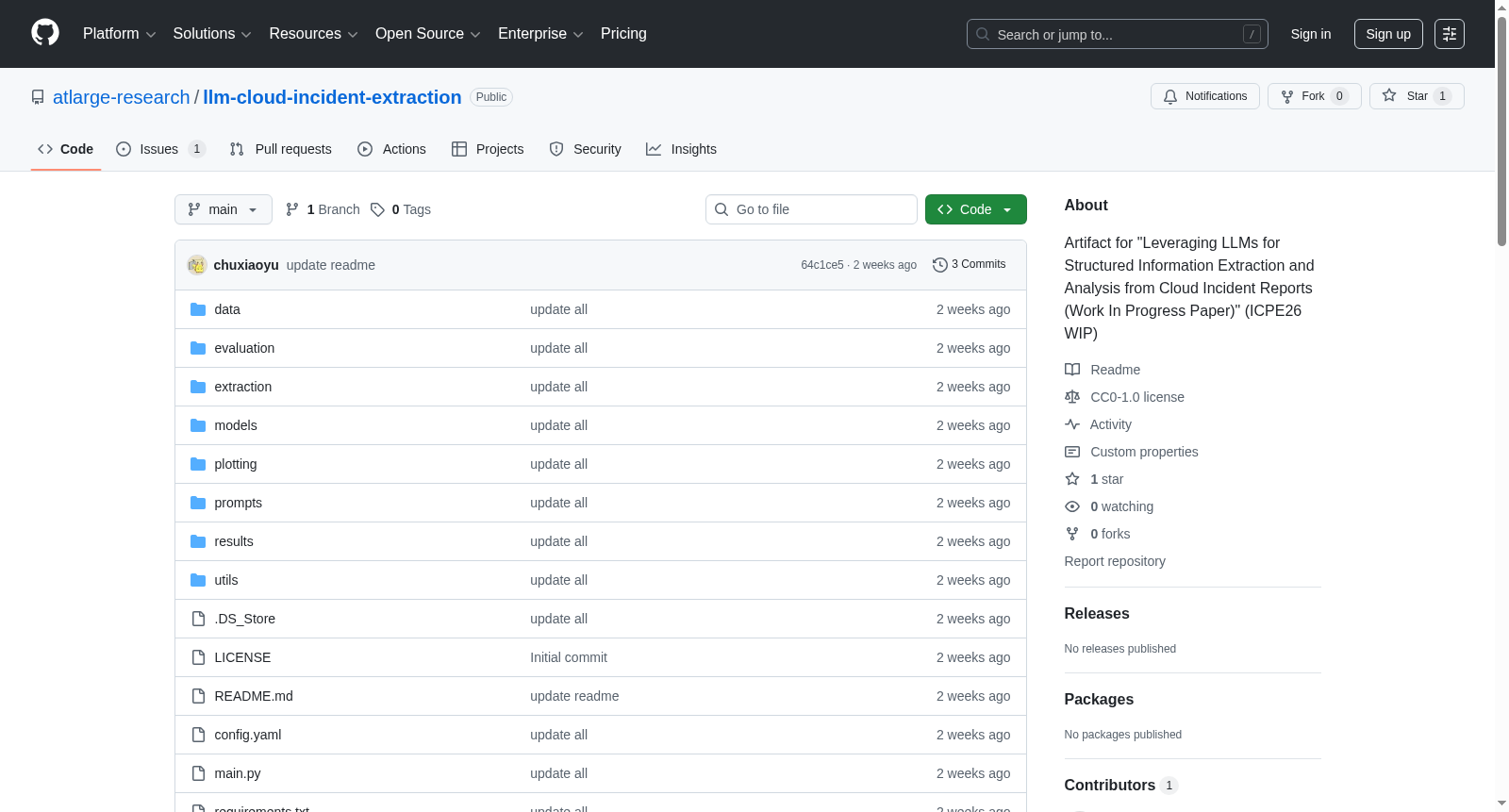The image size is (1509, 812).
Task: Go to the GitHub homepage logo
Action: (x=45, y=33)
